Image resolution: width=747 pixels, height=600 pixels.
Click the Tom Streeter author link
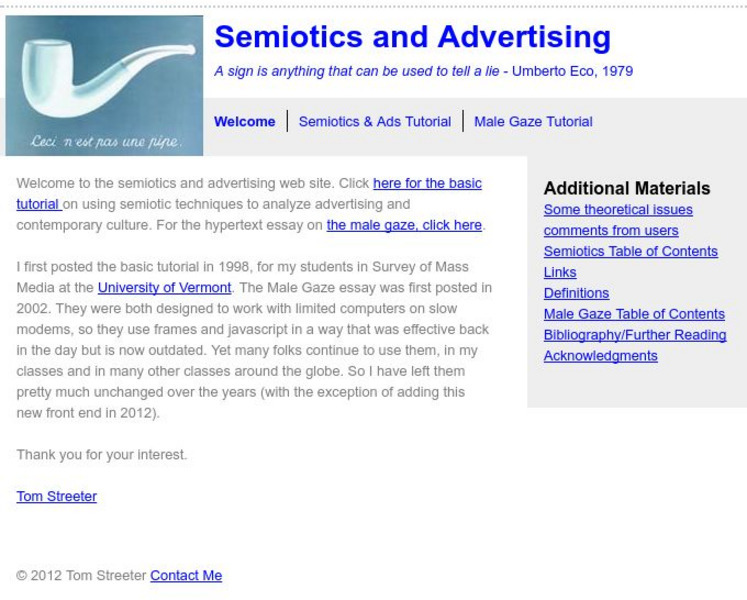(56, 496)
